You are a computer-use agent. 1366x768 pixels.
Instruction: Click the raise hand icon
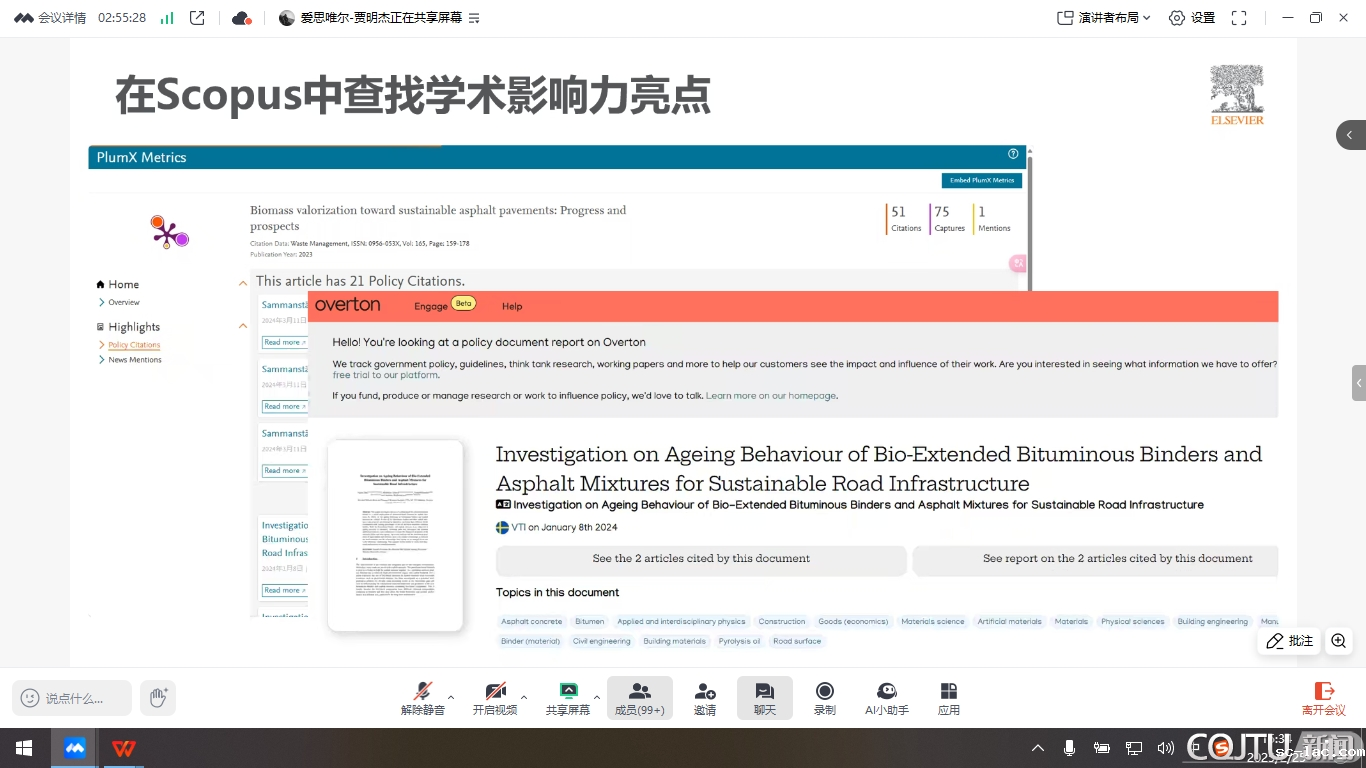158,698
